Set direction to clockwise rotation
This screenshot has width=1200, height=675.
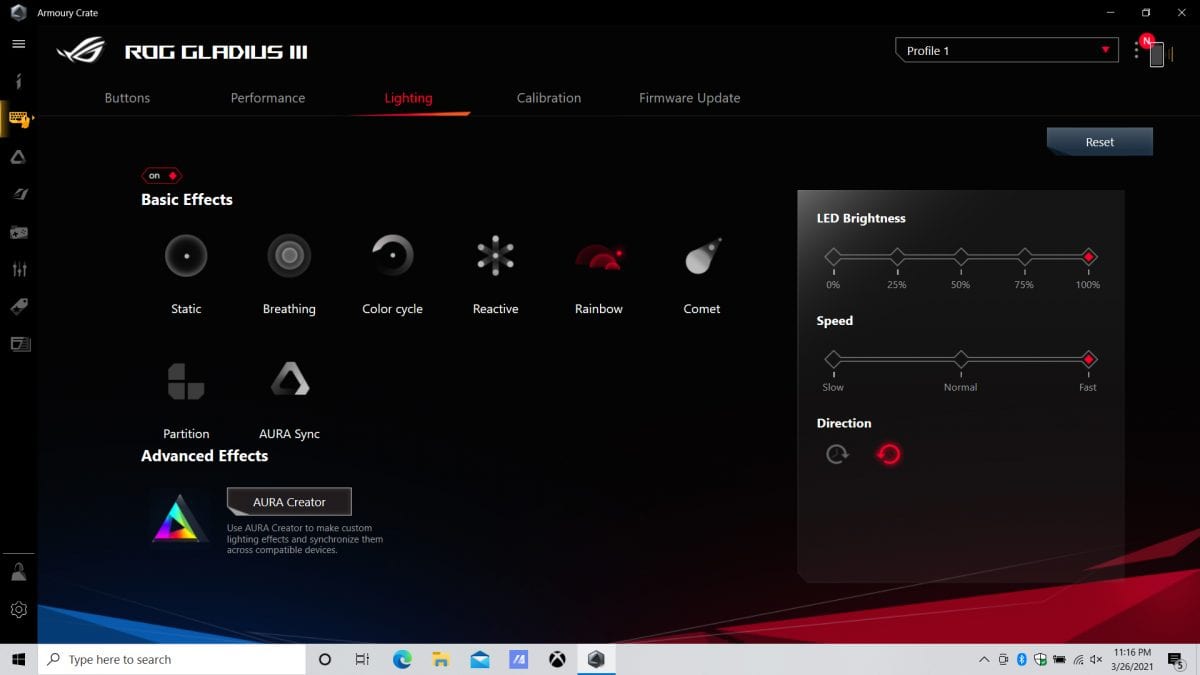[837, 454]
